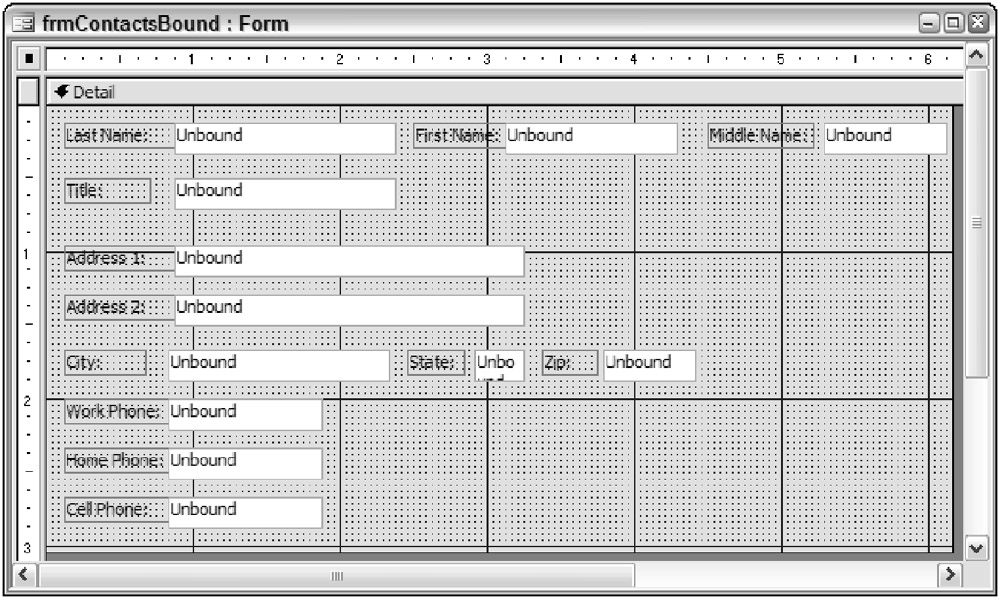Viewport: 1000px width, 599px height.
Task: Click the Work Phone label
Action: pos(114,413)
